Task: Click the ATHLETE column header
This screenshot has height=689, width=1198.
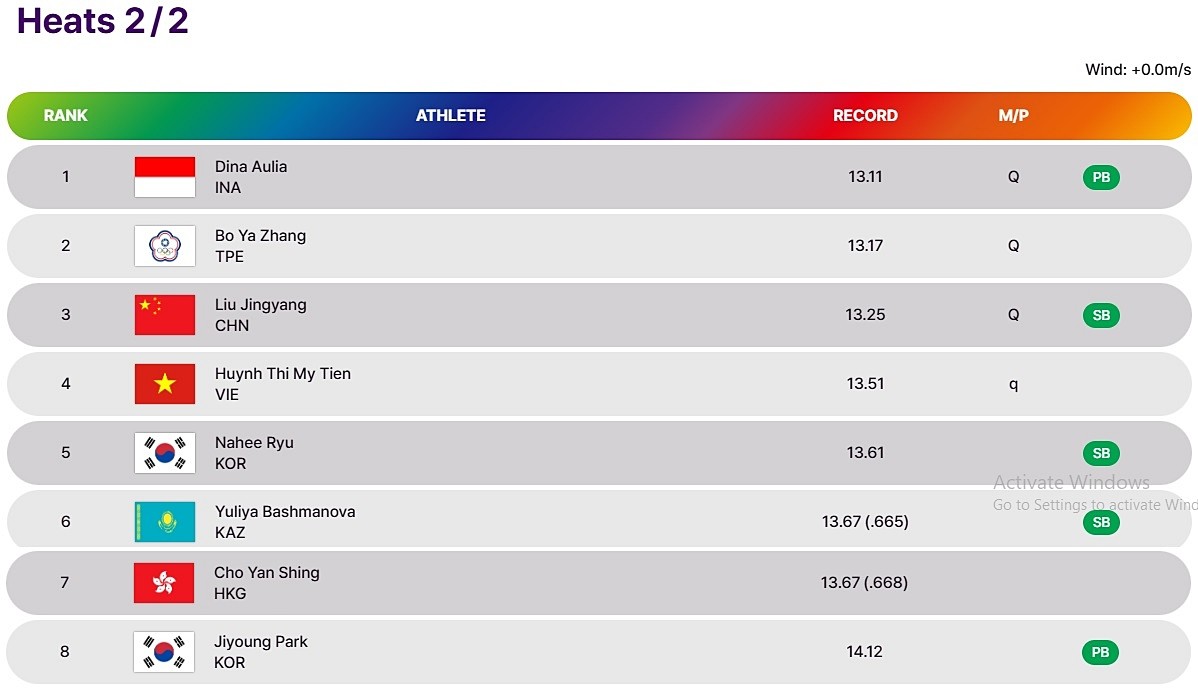Action: tap(451, 115)
